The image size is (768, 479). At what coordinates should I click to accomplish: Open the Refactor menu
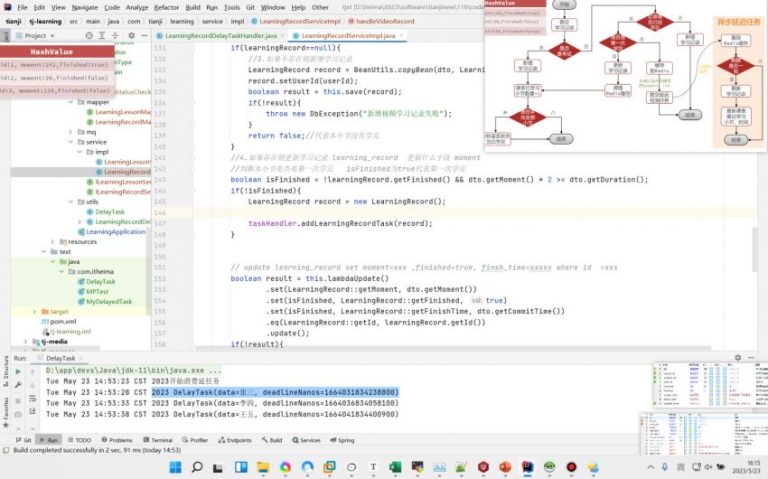click(x=166, y=7)
